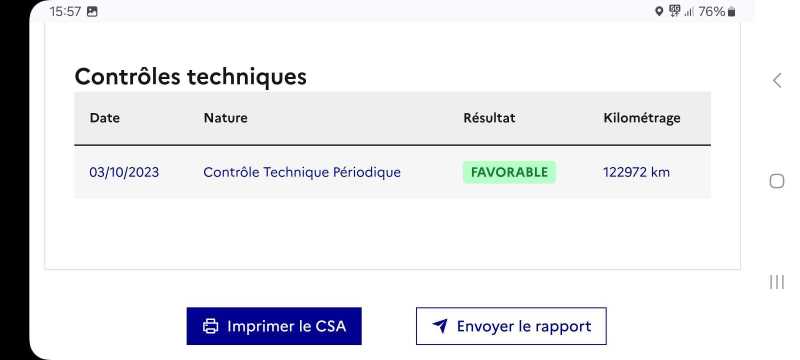Select the Date column header
The height and width of the screenshot is (360, 800).
point(105,118)
